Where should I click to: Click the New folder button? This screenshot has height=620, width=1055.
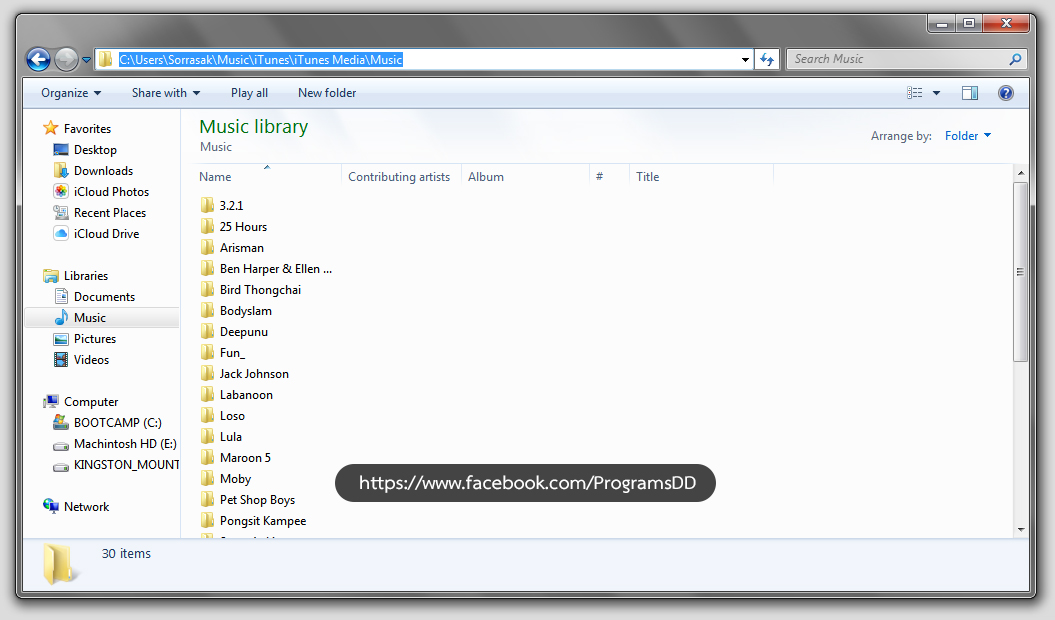(x=327, y=93)
